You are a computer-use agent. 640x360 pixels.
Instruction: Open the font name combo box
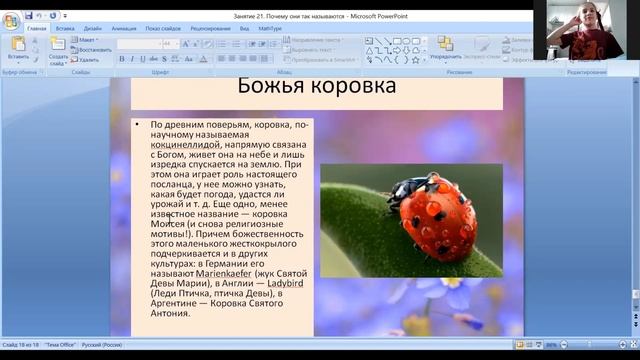point(140,44)
